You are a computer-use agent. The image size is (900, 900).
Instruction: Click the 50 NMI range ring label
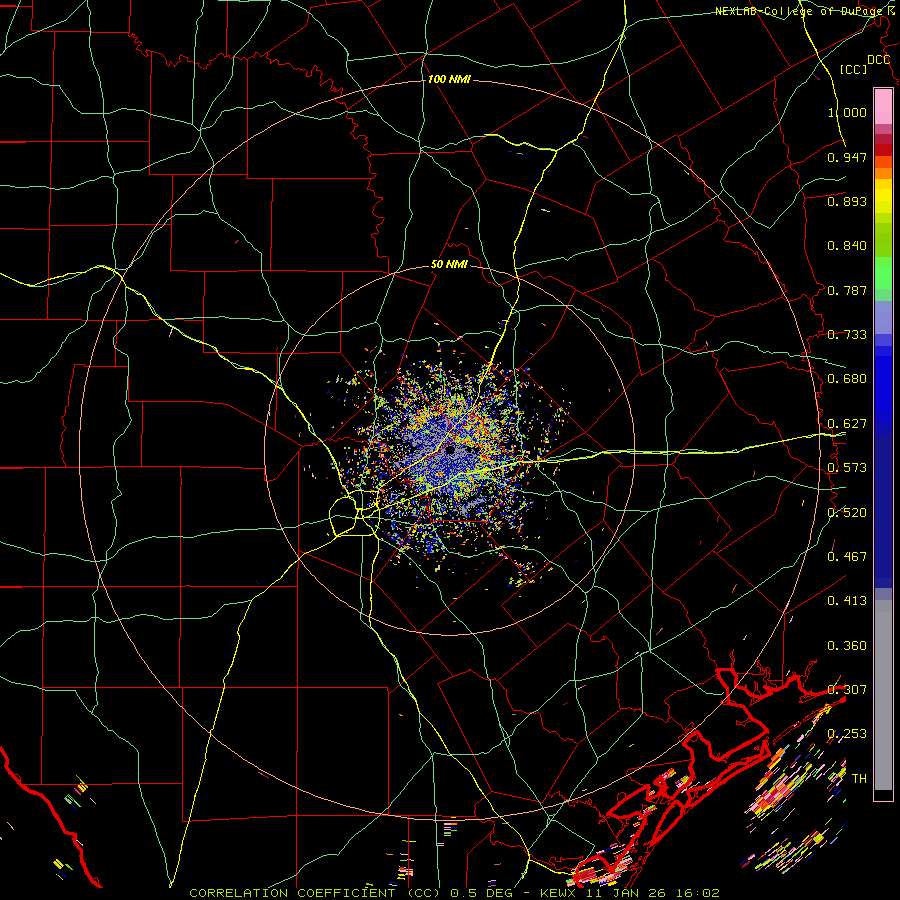[449, 265]
